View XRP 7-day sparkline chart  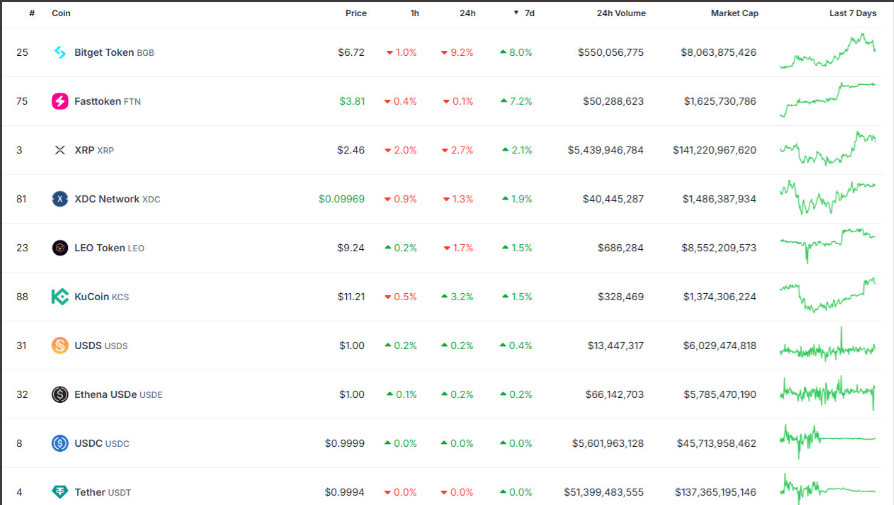tap(828, 149)
